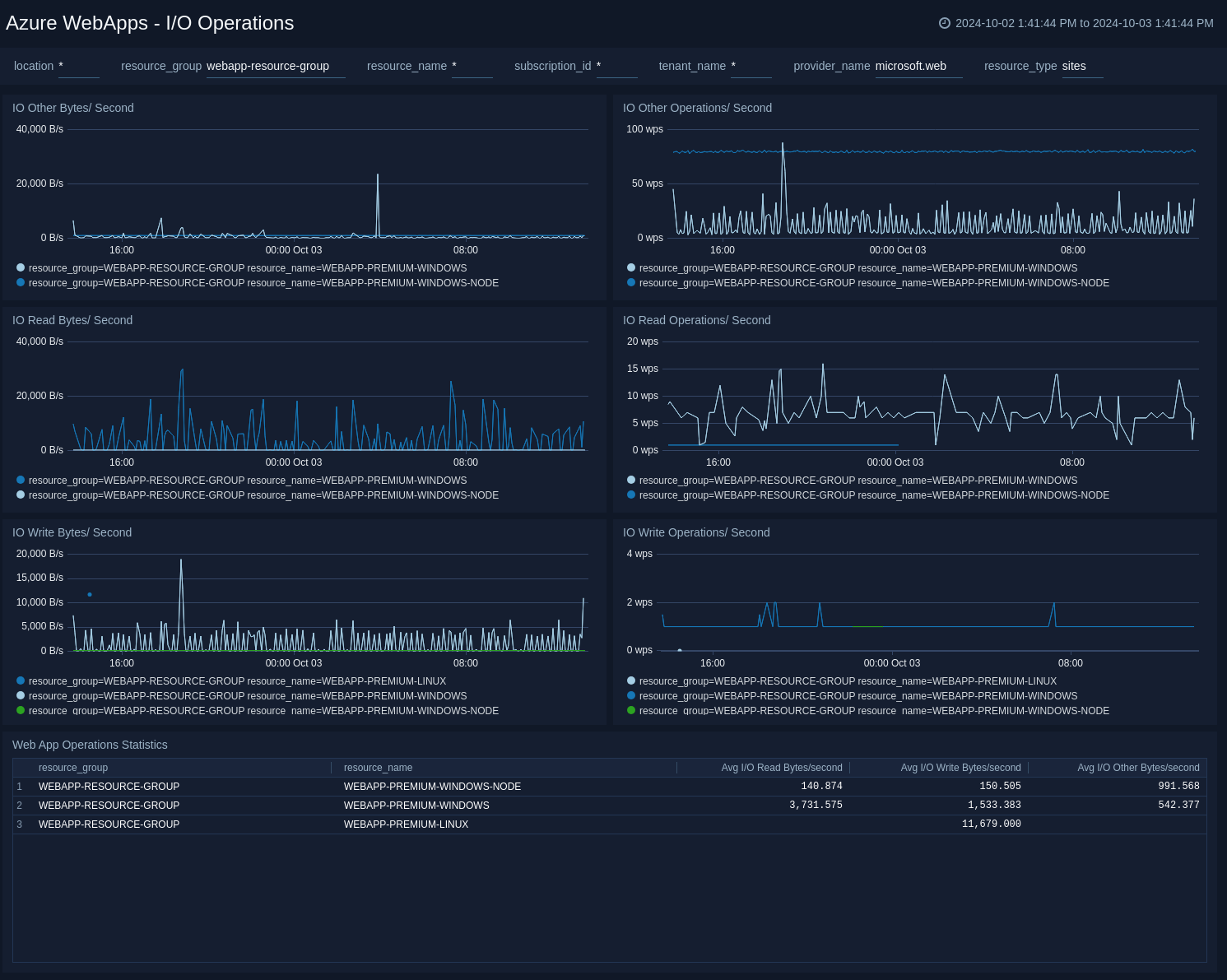Toggle WEBAPP-PREMIUM-WINDOWS-NODE legend entry in IO Read Bytes

pyautogui.click(x=258, y=495)
